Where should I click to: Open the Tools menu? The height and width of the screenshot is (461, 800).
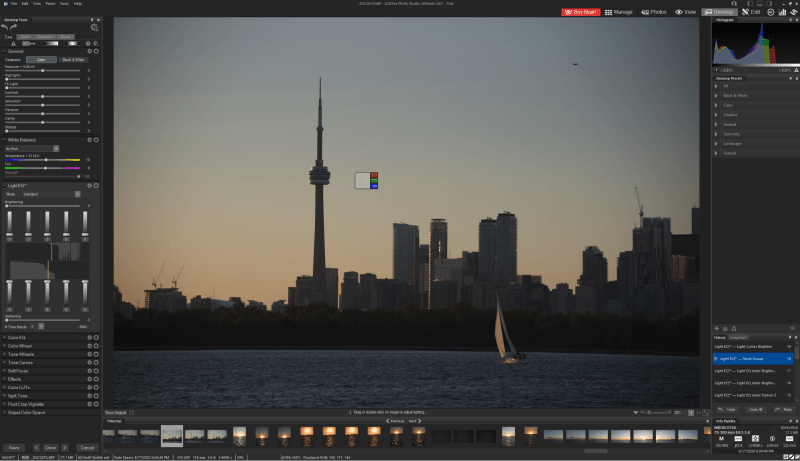coord(64,4)
